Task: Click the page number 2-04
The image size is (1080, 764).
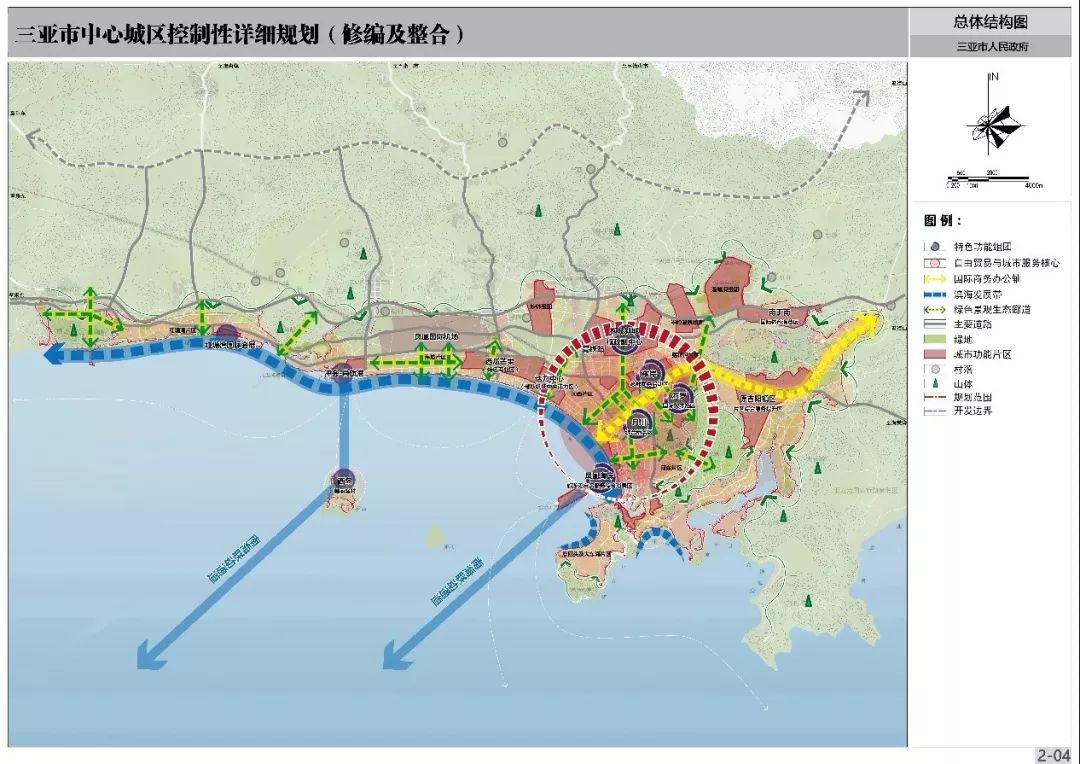Action: 1054,755
